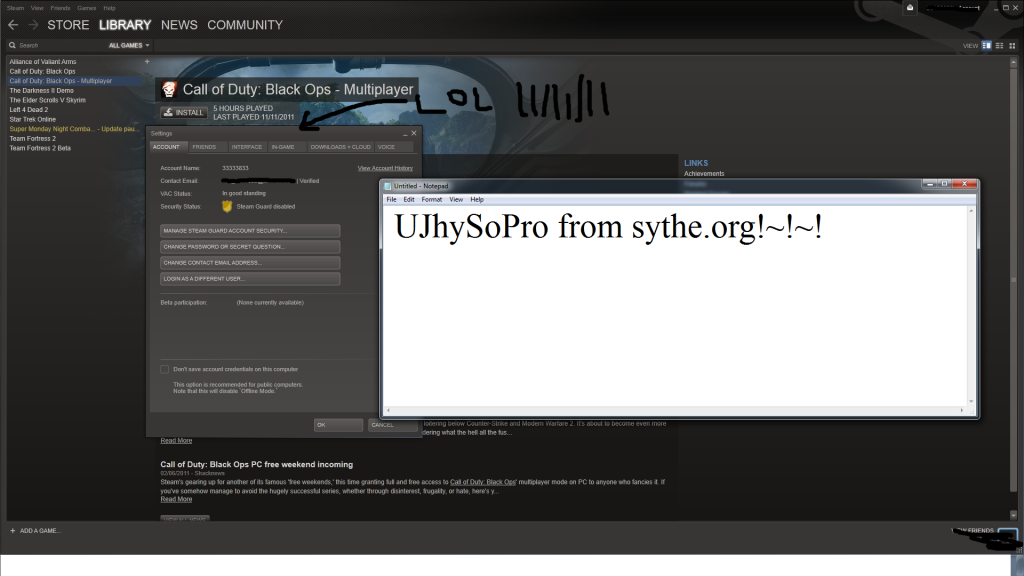Open the View Account History link
The image size is (1024, 576).
(385, 168)
